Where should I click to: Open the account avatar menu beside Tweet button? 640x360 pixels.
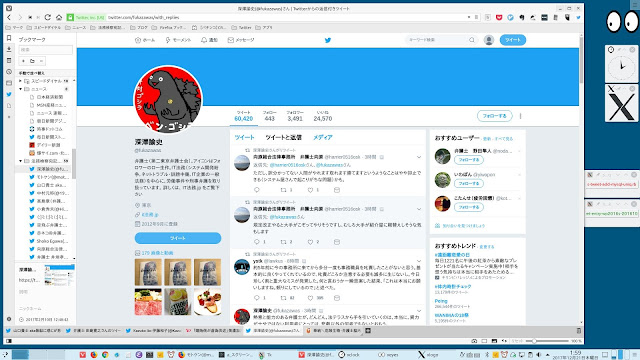coord(489,40)
